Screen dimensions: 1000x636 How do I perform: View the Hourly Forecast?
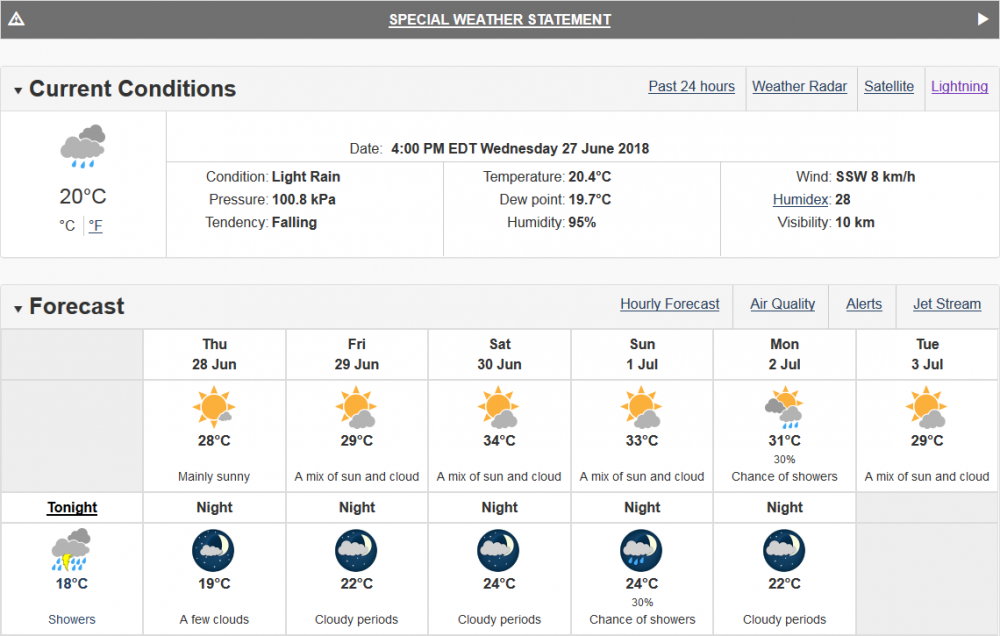coord(670,304)
